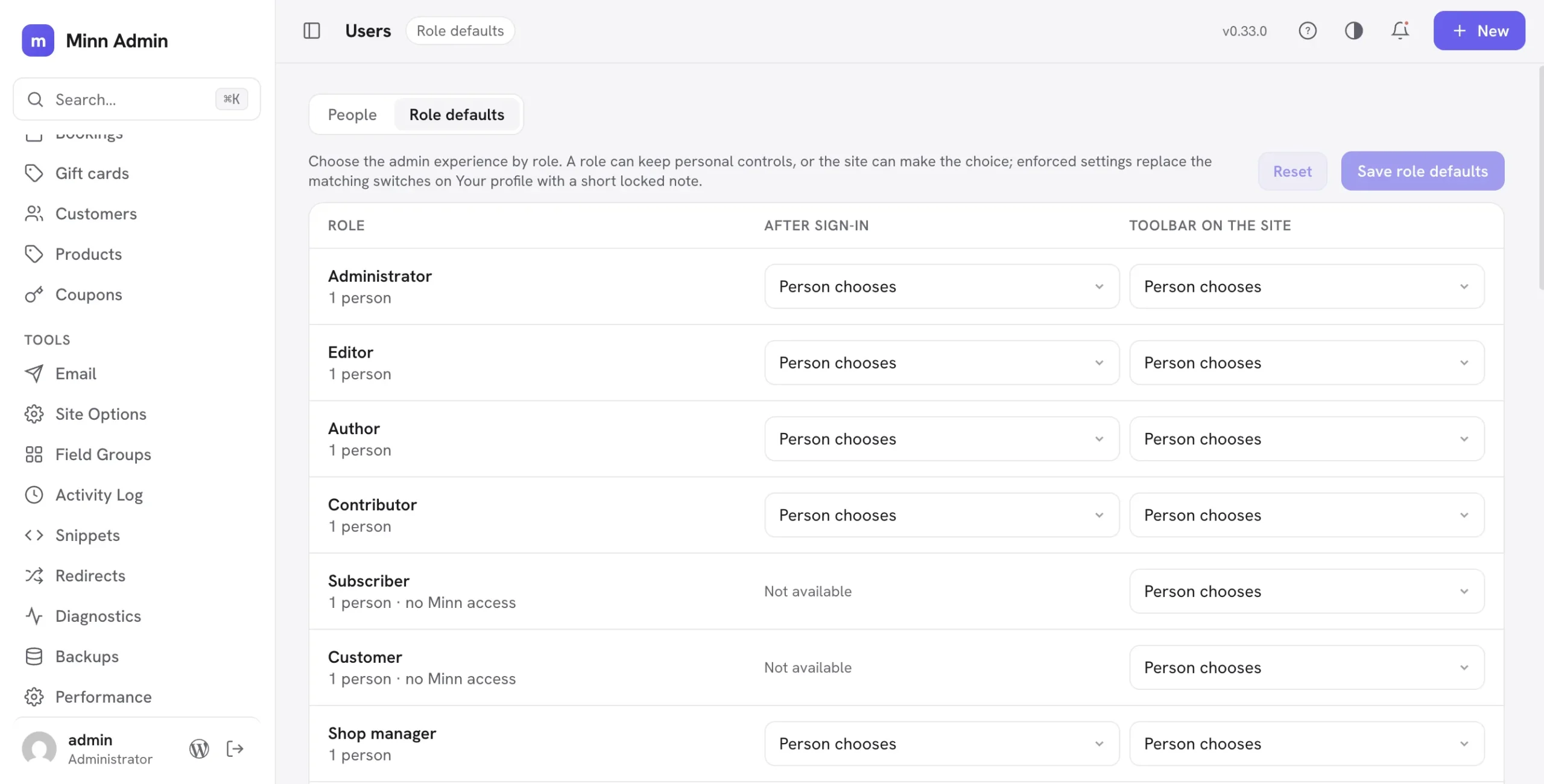This screenshot has width=1544, height=784.
Task: Open Subscriber Toolbar on site dropdown
Action: coord(1306,591)
